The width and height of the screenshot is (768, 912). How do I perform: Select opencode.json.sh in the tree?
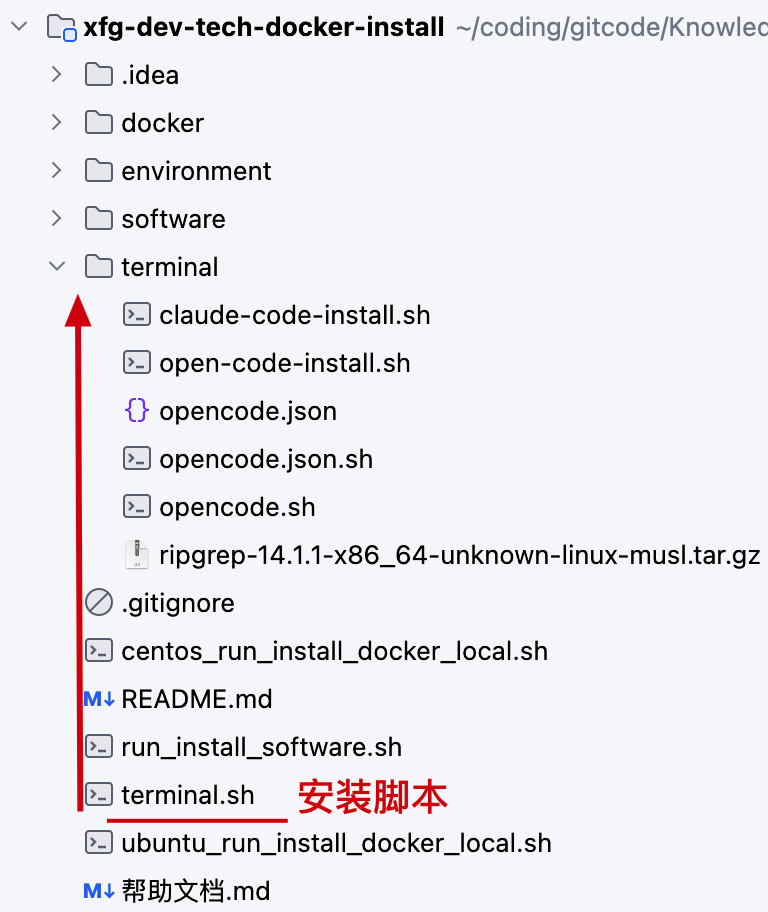tap(266, 459)
